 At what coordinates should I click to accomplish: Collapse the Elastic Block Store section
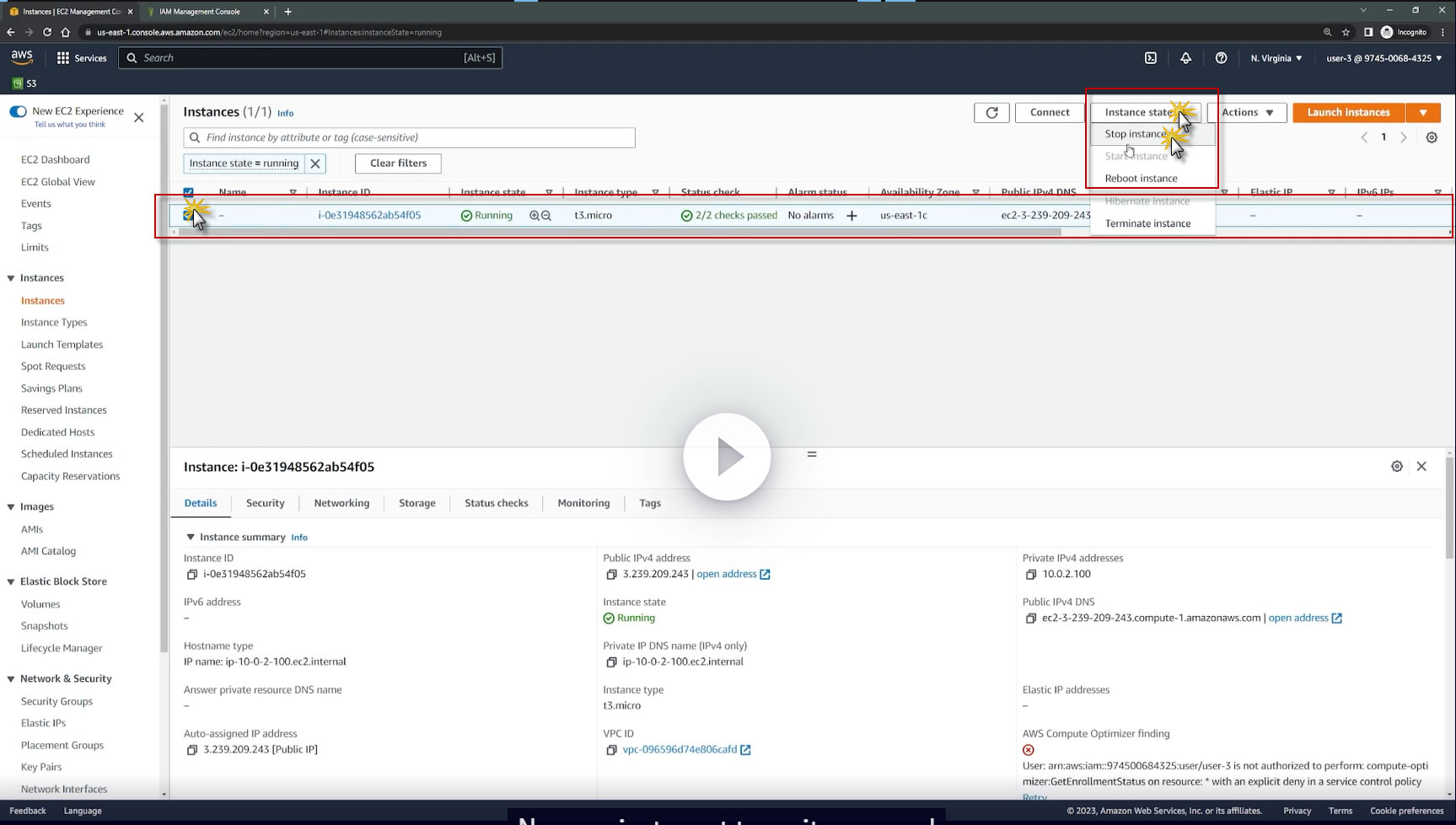click(x=11, y=582)
